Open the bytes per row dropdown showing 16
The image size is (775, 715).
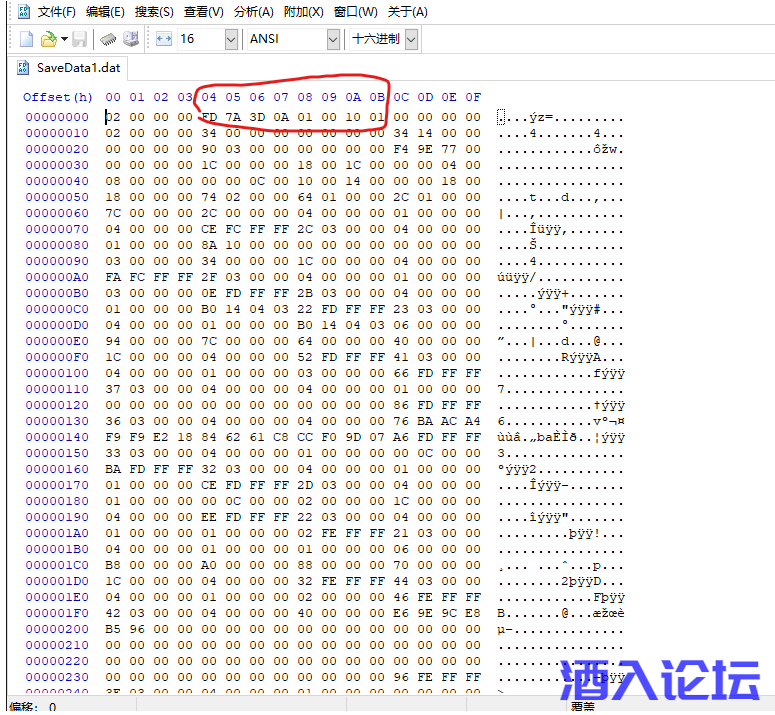(231, 39)
